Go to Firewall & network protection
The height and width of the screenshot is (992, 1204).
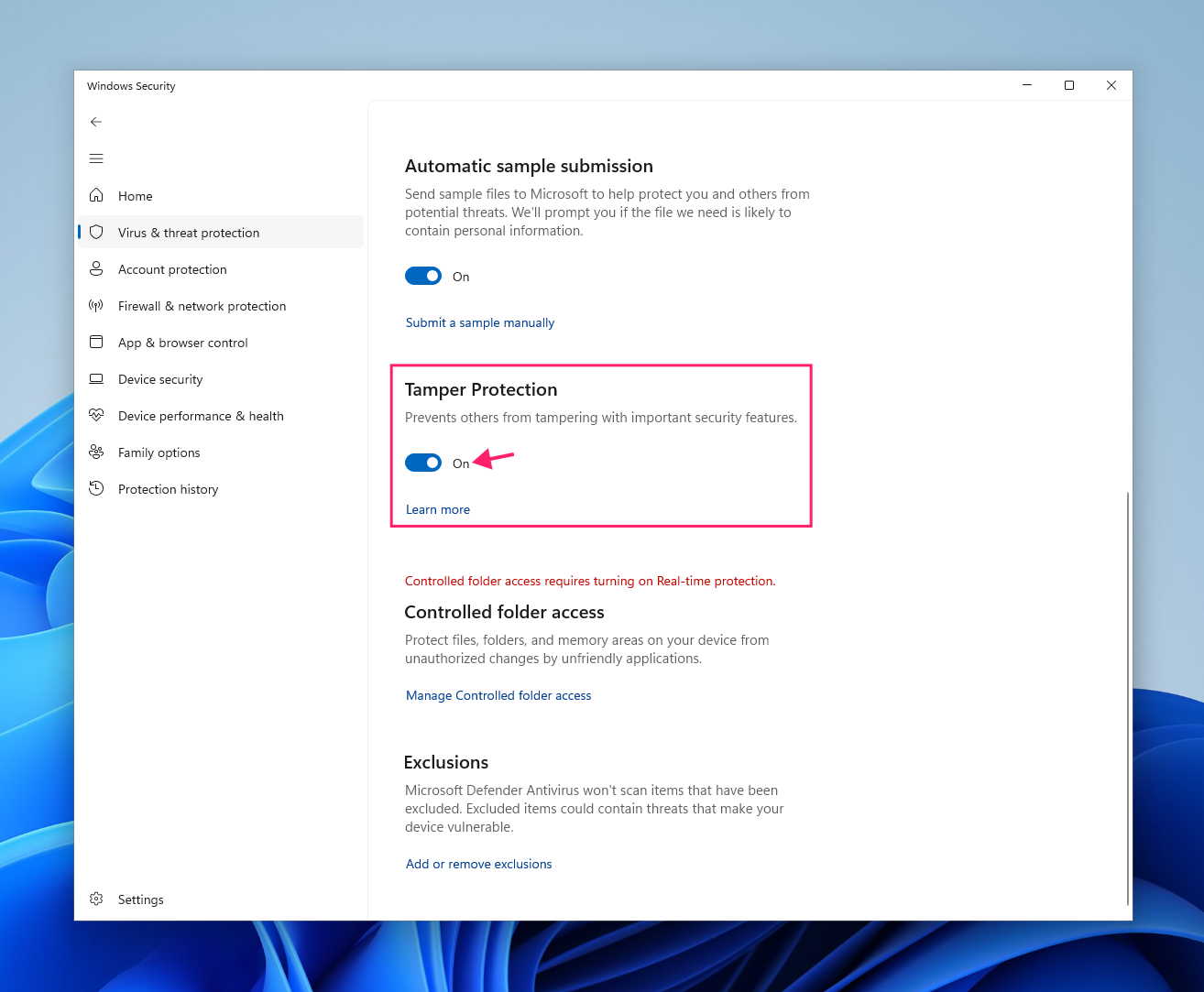coord(221,305)
